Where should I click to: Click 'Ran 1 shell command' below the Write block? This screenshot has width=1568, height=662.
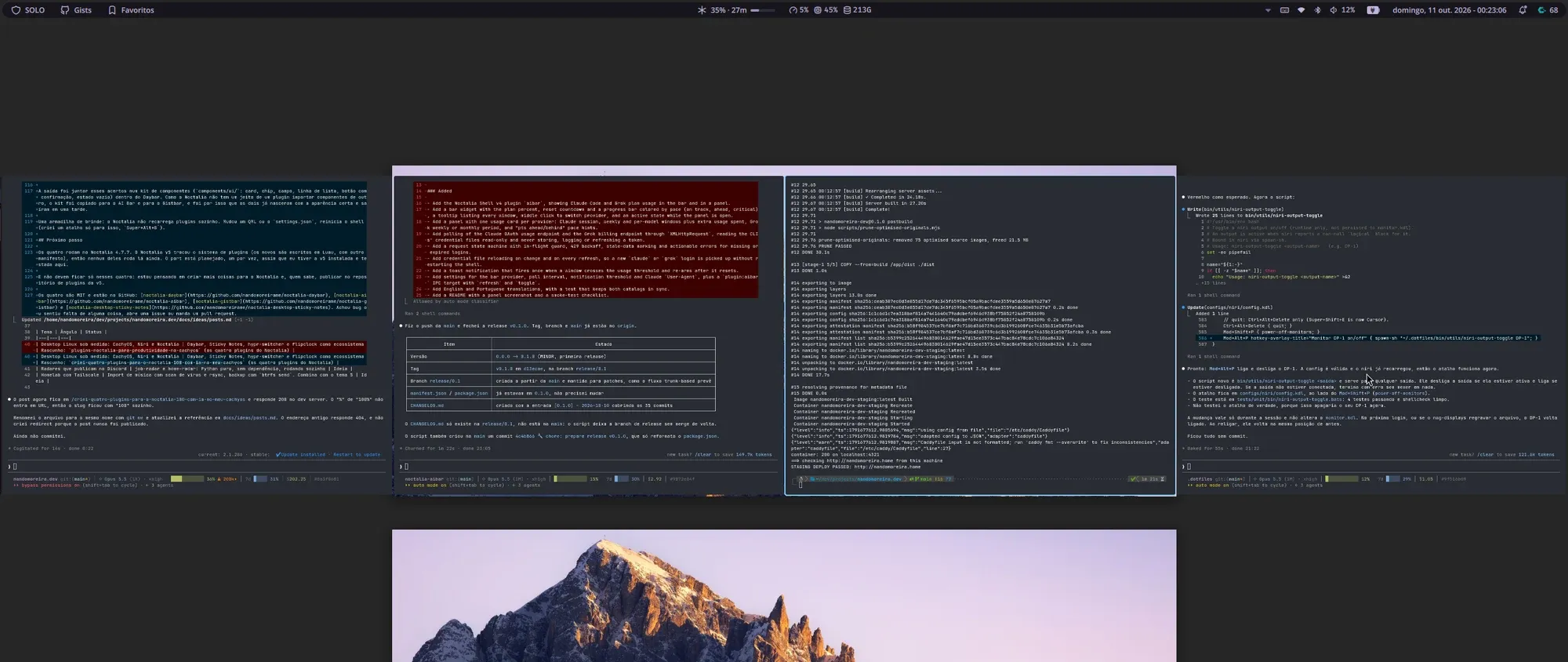pos(1214,295)
